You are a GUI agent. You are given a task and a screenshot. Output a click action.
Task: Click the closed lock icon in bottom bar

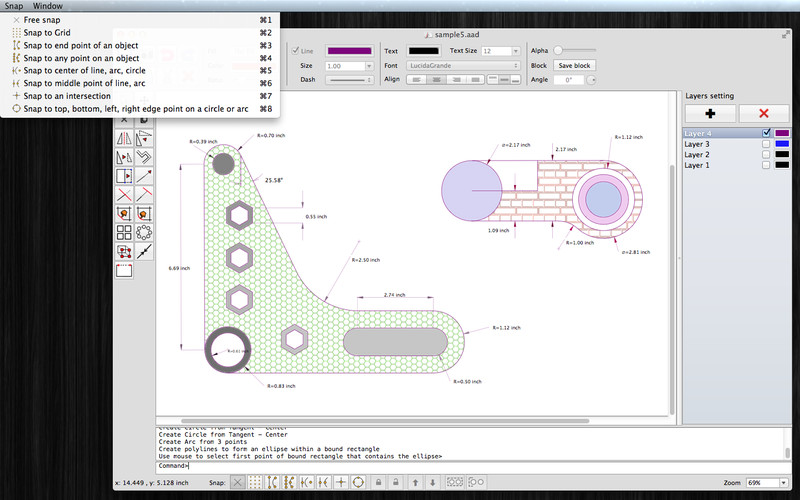point(378,482)
